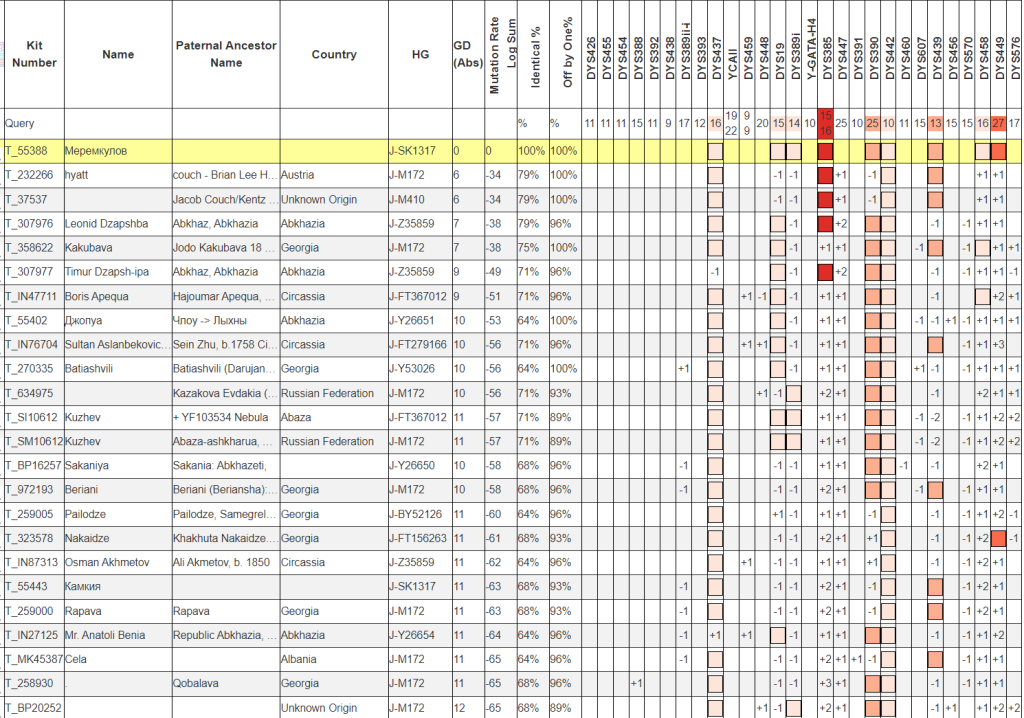Select the Abaza country cell
Viewport: 1024px width, 718px height.
[297, 417]
